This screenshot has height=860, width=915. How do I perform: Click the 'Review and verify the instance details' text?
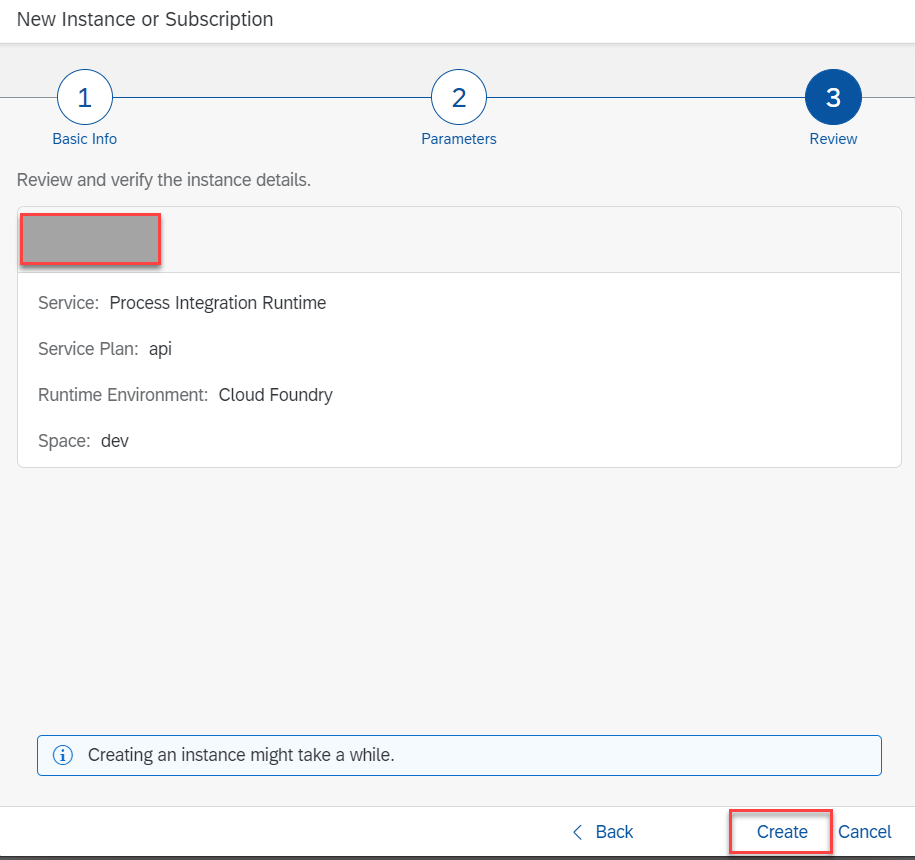(x=164, y=181)
